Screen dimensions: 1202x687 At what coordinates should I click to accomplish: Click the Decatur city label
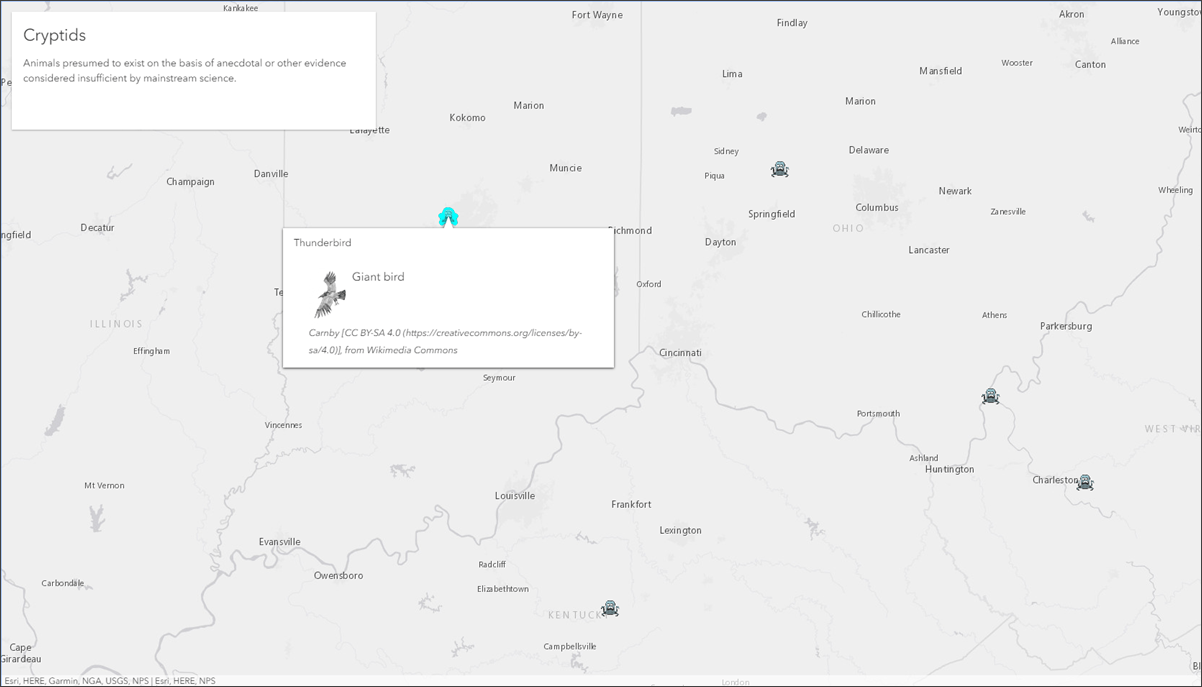click(97, 227)
